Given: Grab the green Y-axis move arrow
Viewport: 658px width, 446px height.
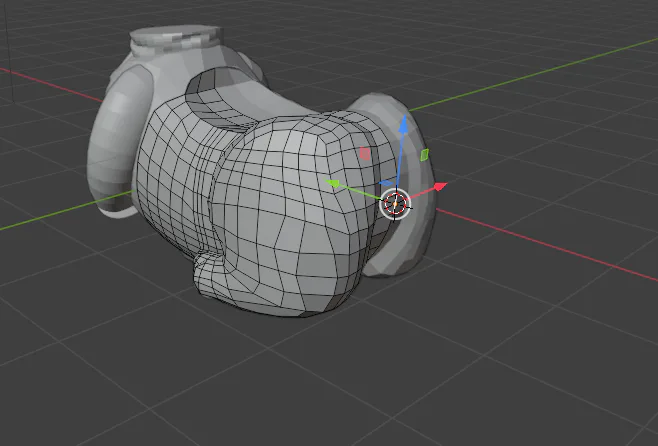Looking at the screenshot, I should click(x=333, y=183).
